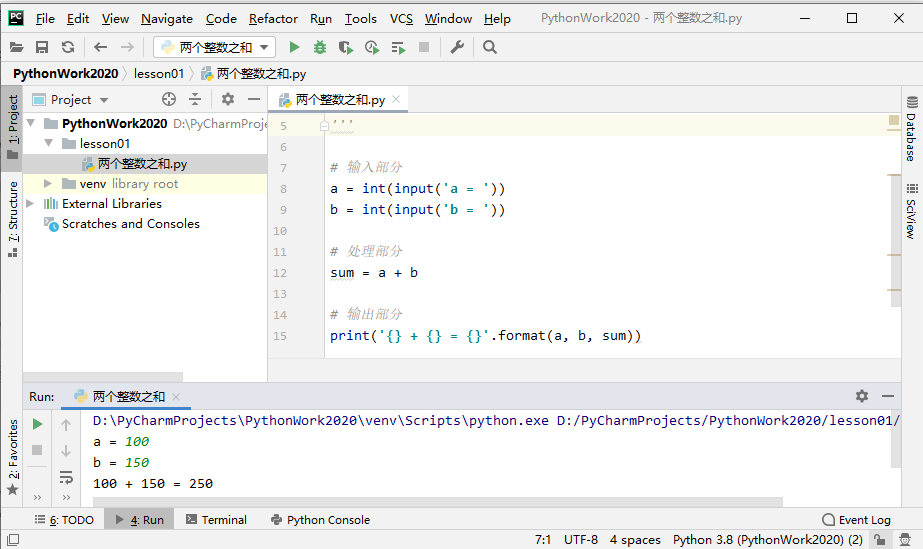
Task: Expand the venv library root folder
Action: tap(48, 184)
